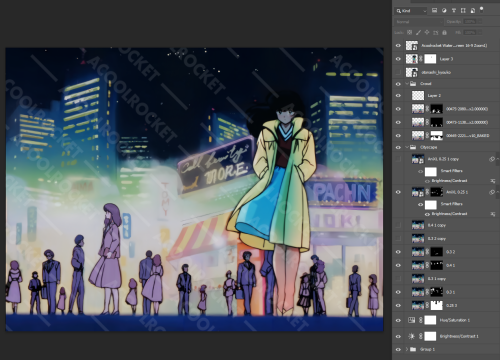Image resolution: width=500 pixels, height=360 pixels.
Task: Click Cityscape group folder icon
Action: tap(413, 147)
